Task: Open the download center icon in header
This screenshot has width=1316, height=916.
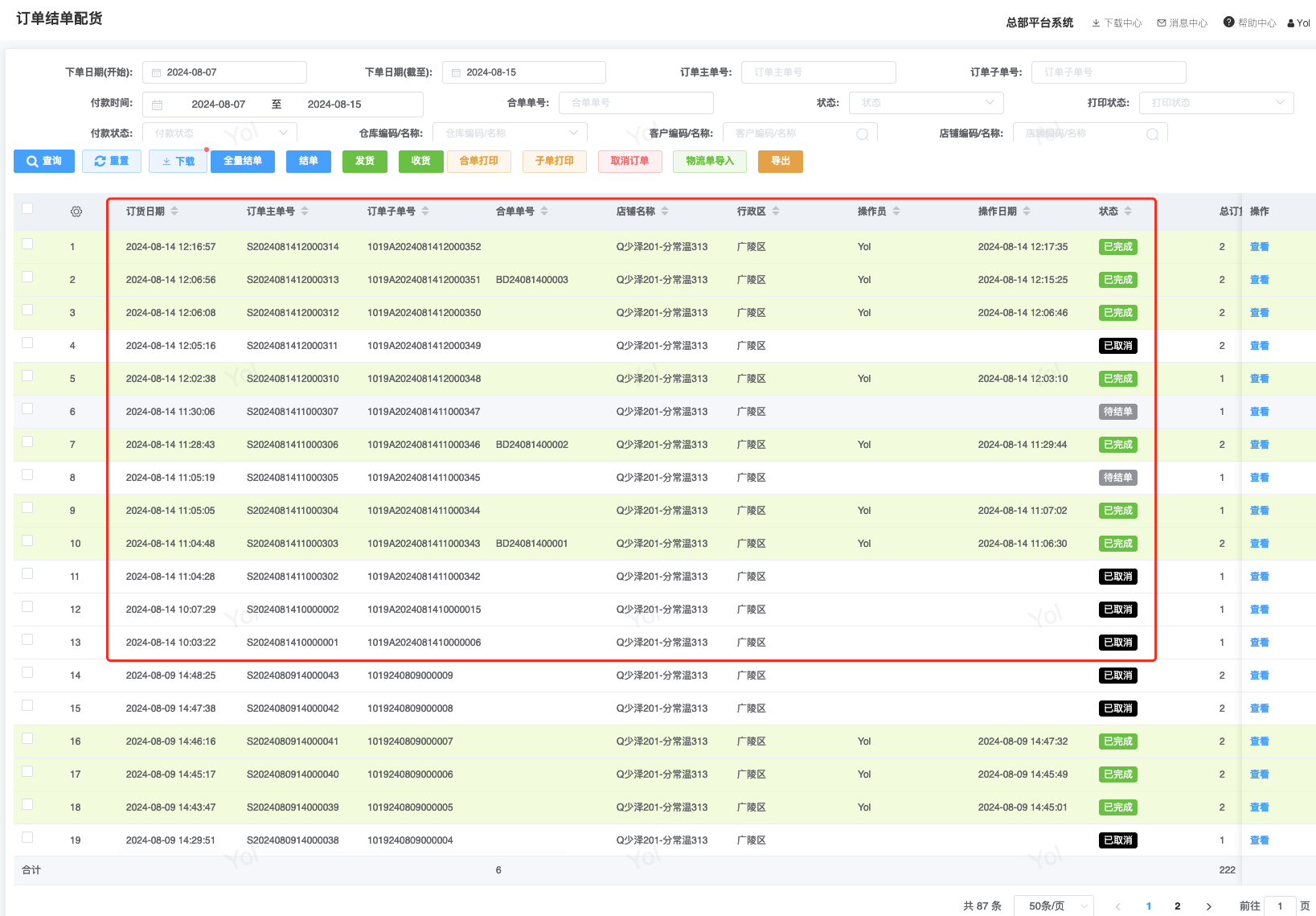Action: pyautogui.click(x=1096, y=23)
